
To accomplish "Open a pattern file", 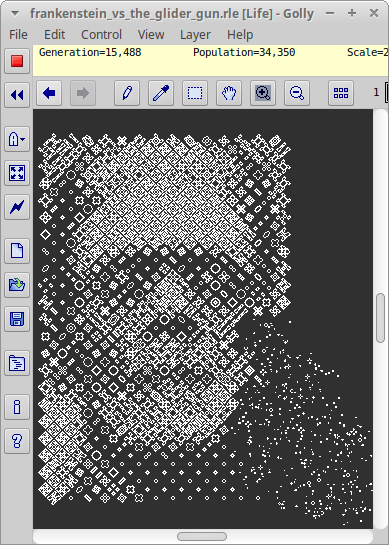I will coord(17,285).
